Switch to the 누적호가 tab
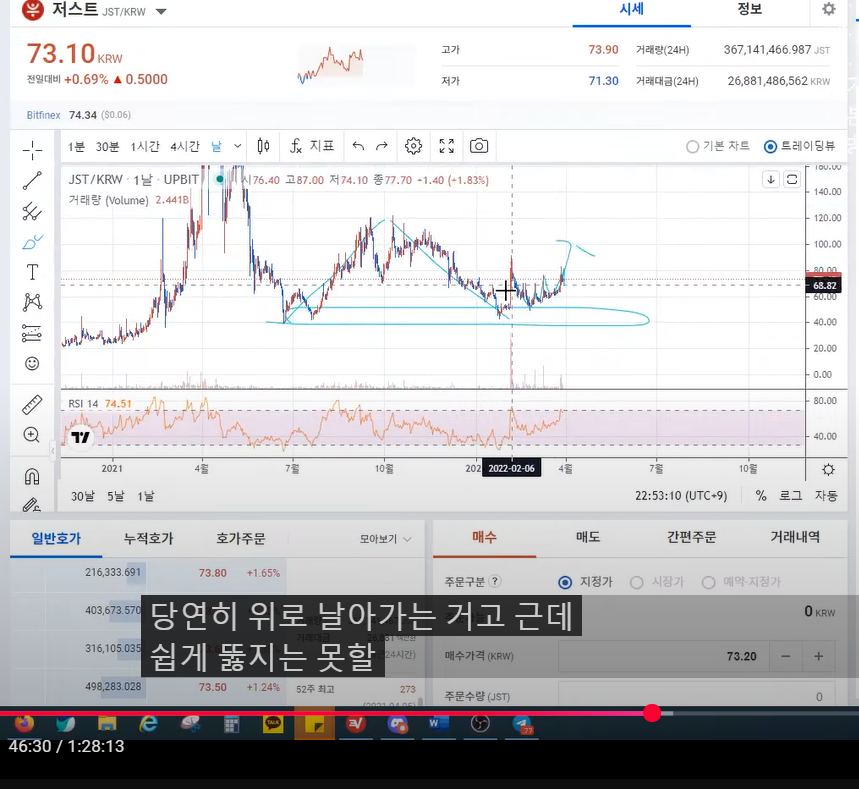Image resolution: width=859 pixels, height=789 pixels. [148, 539]
